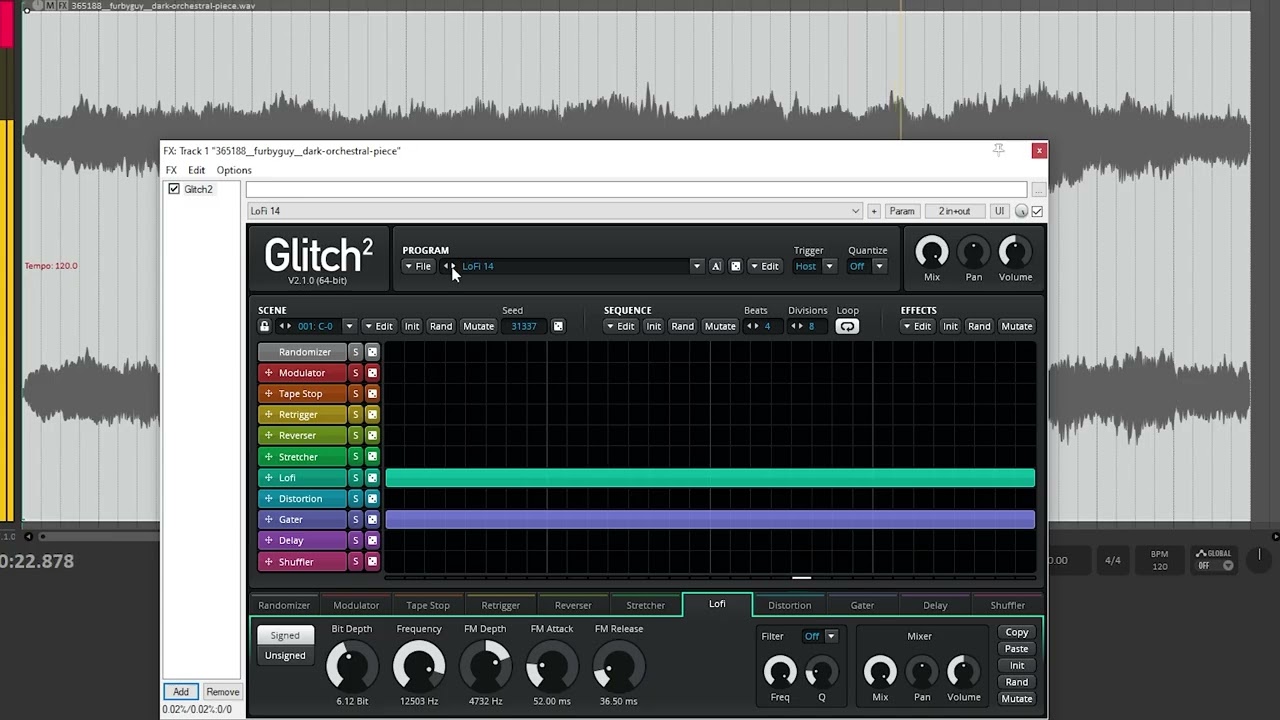
Task: Open the Effects Edit dropdown
Action: (917, 326)
